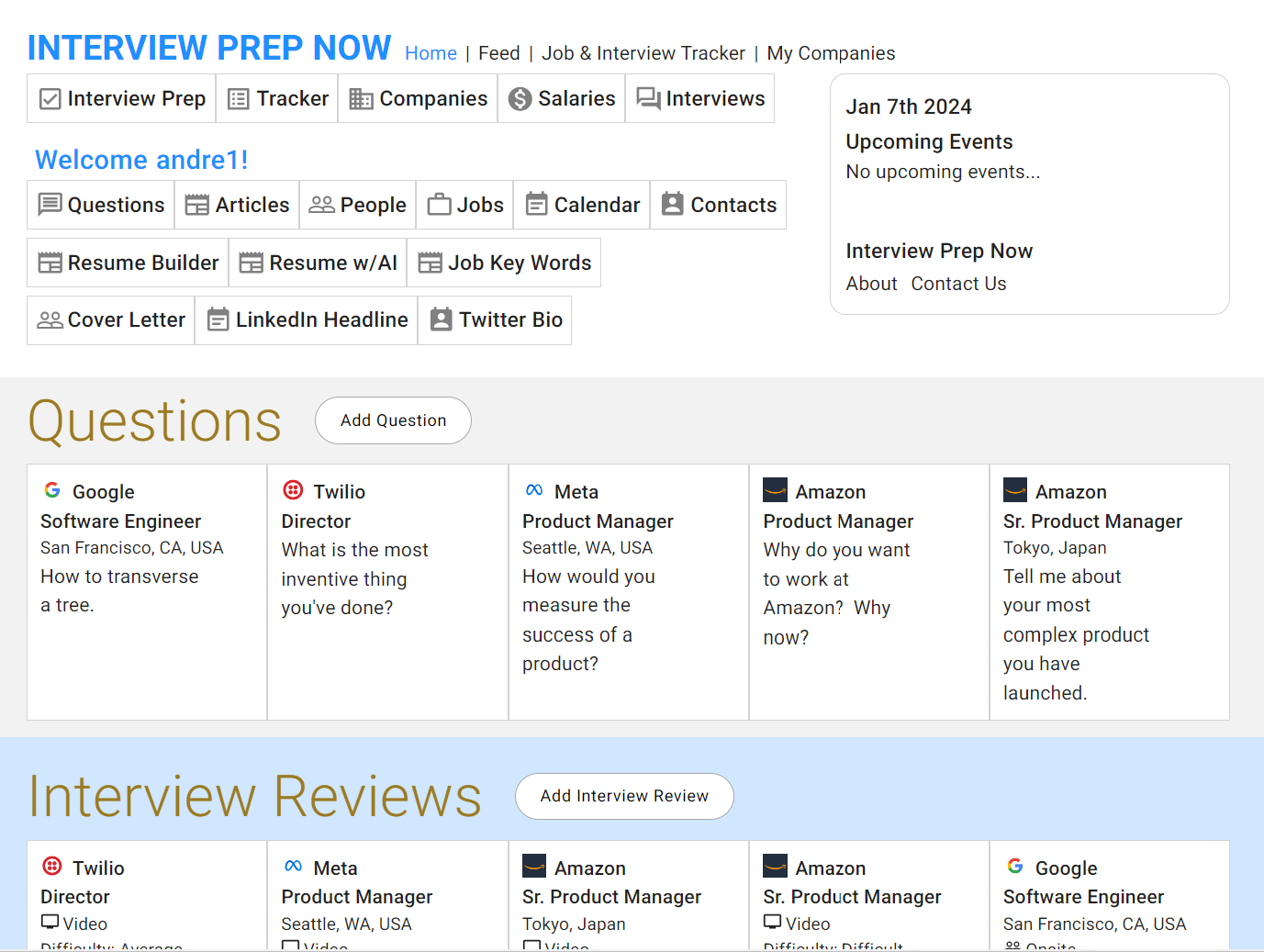Click the Cover Letter people icon
Screen dimensions: 1264x952
50,319
